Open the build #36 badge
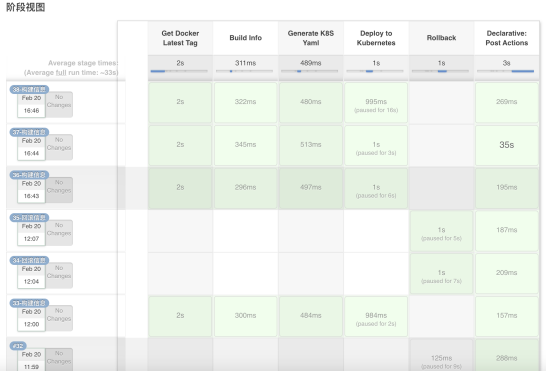Screen dimensions: 546x378 pos(29,175)
